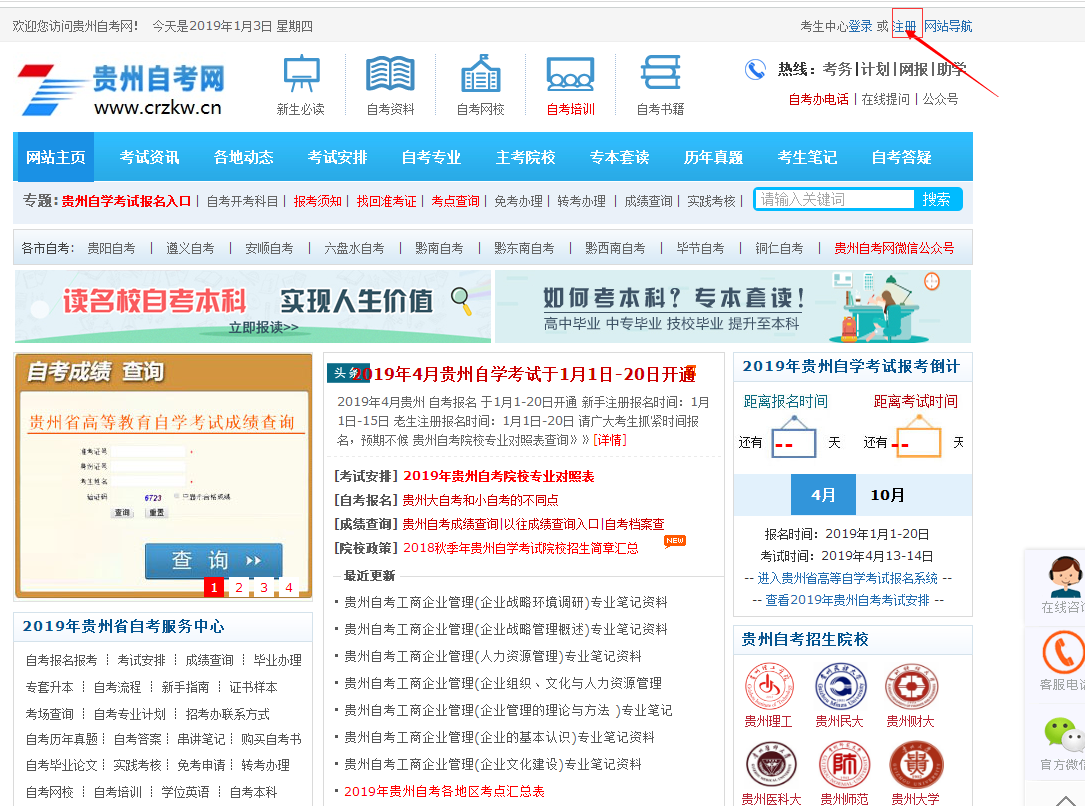Open the 主考院校 navigation menu
The image size is (1085, 806).
525,156
